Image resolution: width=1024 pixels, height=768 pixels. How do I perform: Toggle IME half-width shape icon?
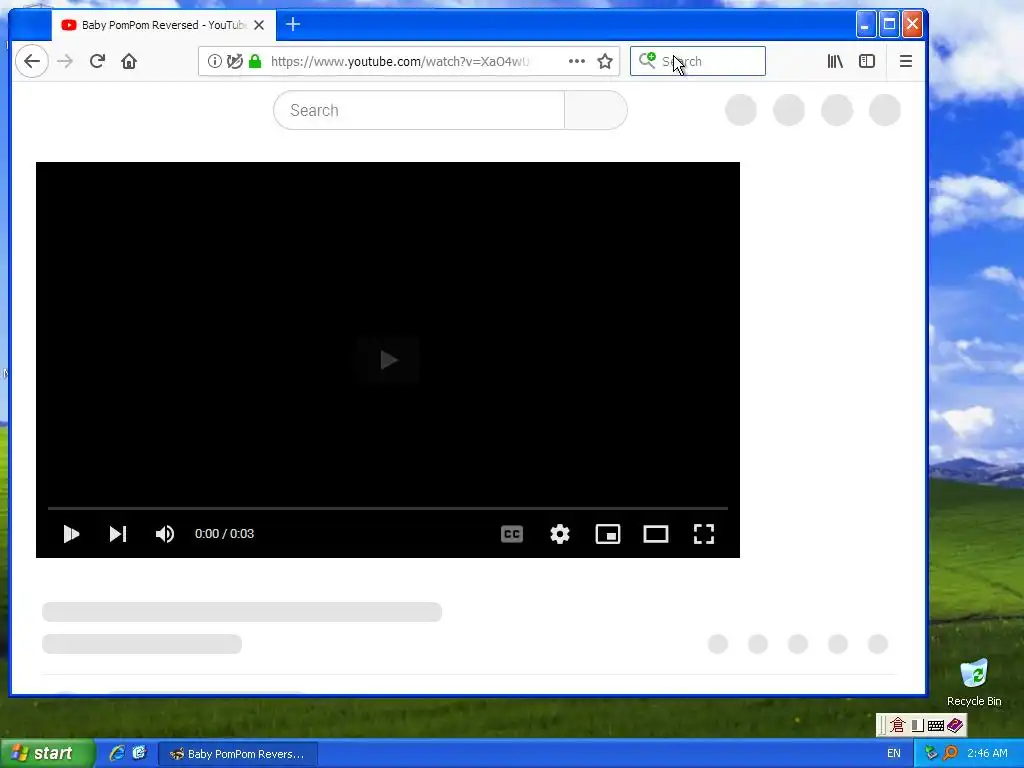tap(918, 726)
